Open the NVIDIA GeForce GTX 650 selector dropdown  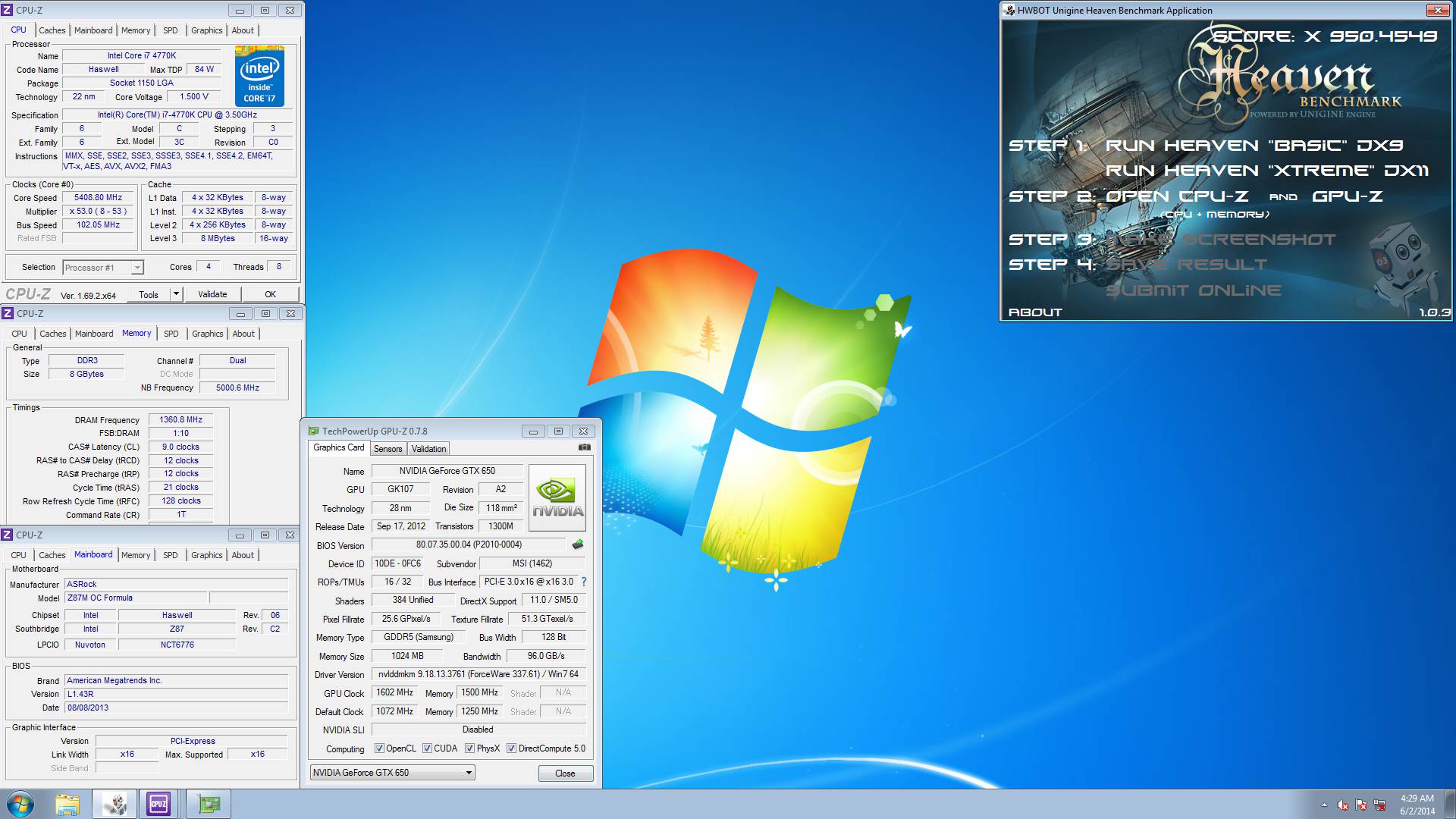click(x=393, y=773)
